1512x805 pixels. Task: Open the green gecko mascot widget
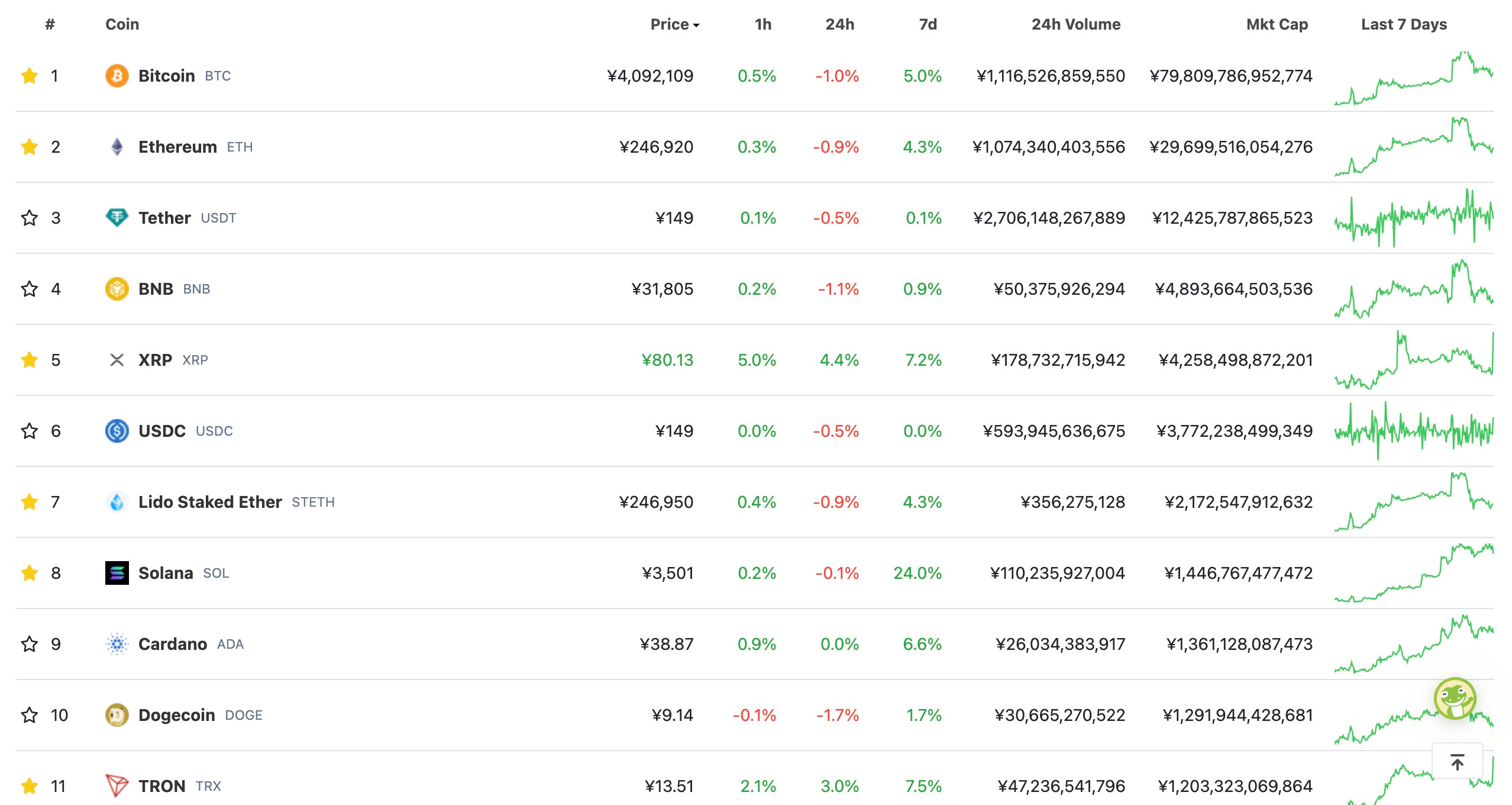[x=1455, y=698]
